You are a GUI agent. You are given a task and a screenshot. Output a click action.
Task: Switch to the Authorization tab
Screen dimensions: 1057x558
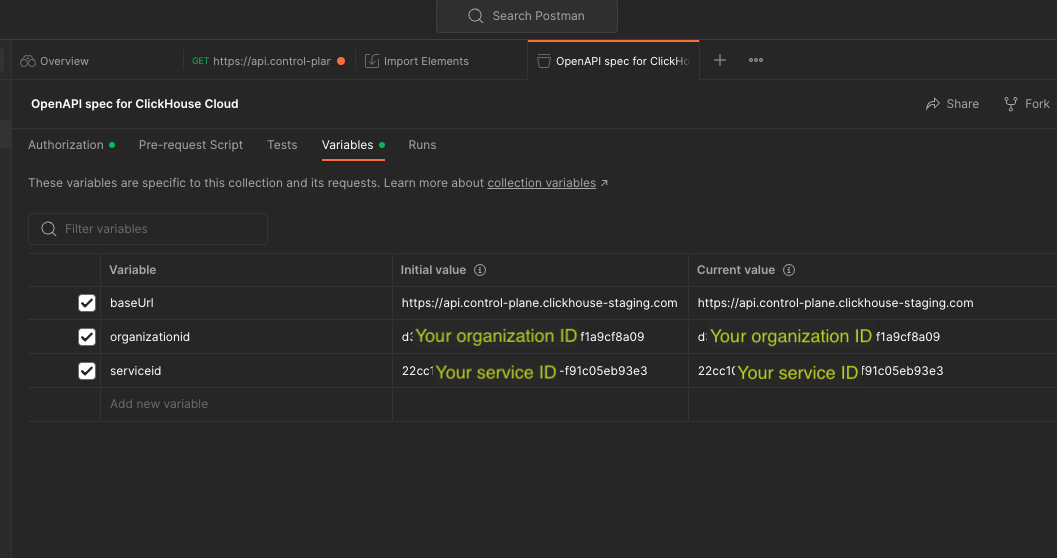click(66, 145)
